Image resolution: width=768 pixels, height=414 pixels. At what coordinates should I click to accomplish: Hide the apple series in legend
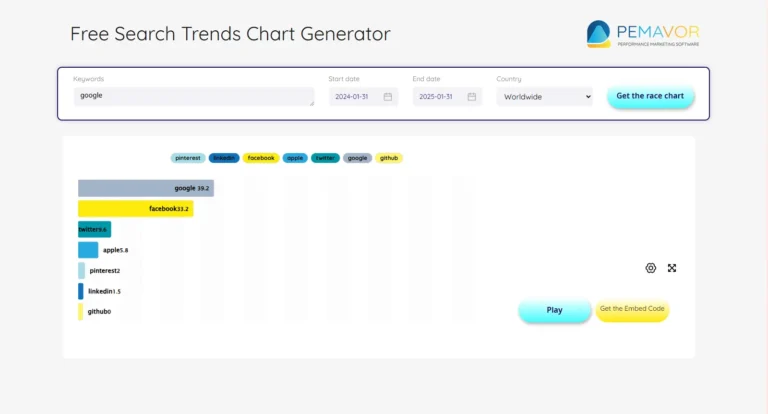click(x=295, y=158)
